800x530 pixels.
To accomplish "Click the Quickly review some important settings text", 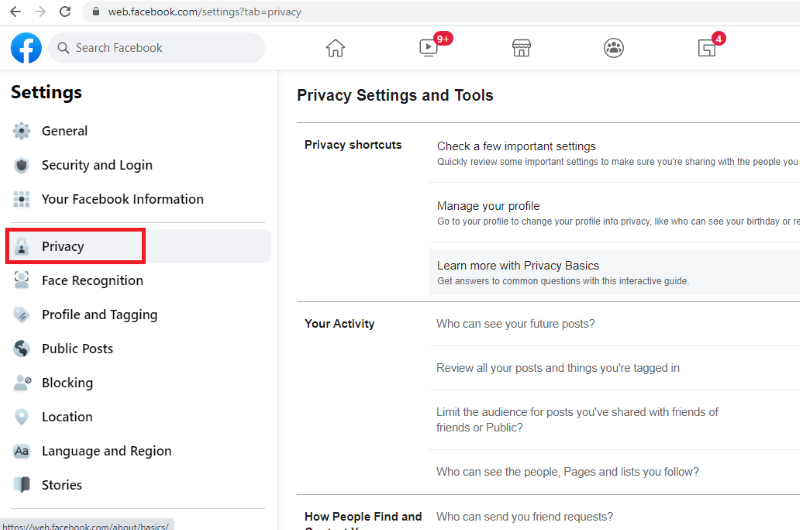I will (x=618, y=162).
